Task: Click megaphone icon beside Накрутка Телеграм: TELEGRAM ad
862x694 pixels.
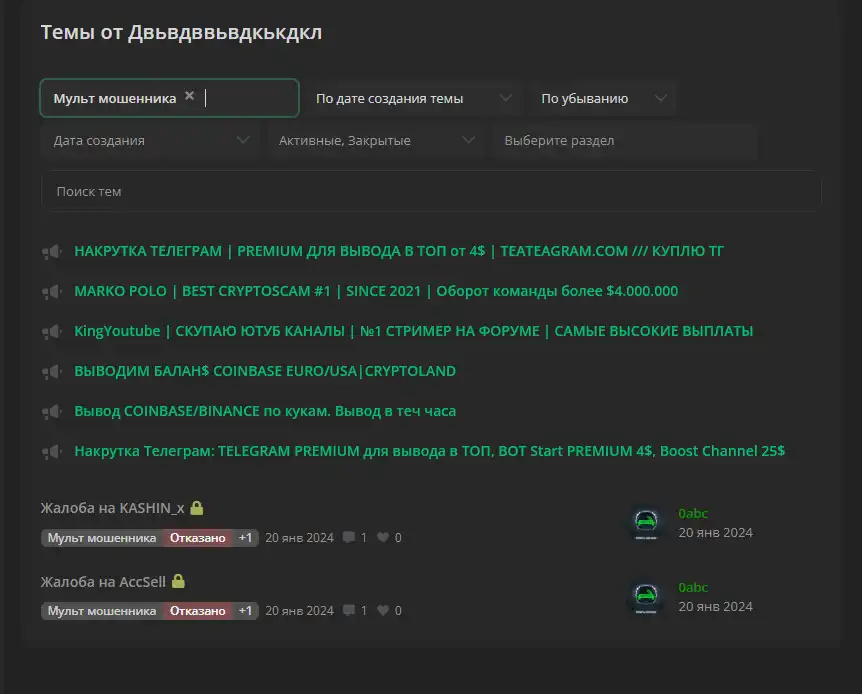Action: 52,452
